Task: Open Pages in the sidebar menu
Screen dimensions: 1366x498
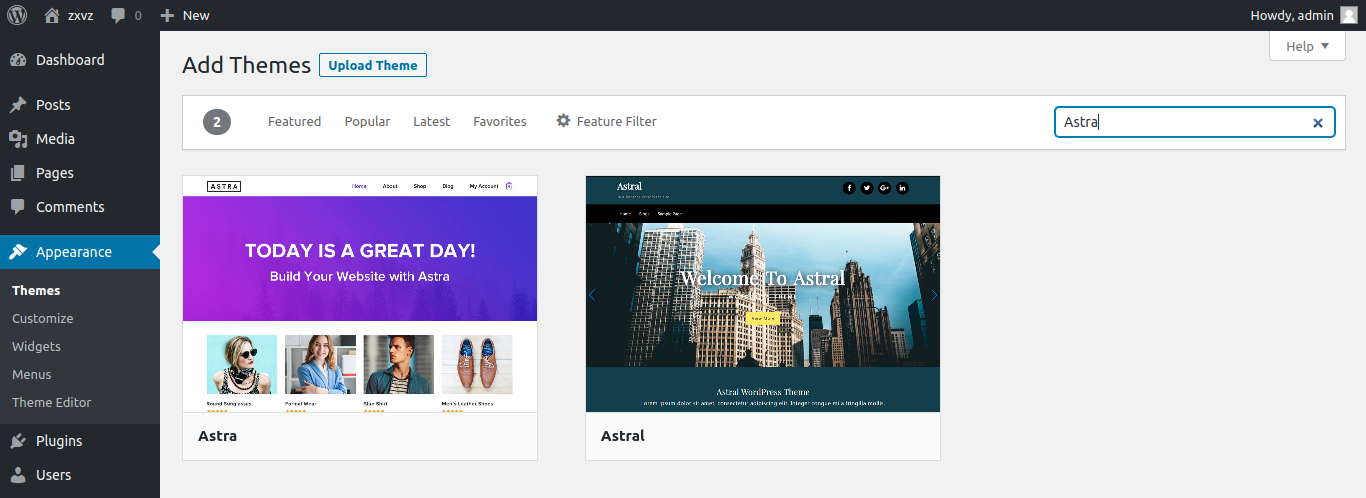Action: point(80,173)
